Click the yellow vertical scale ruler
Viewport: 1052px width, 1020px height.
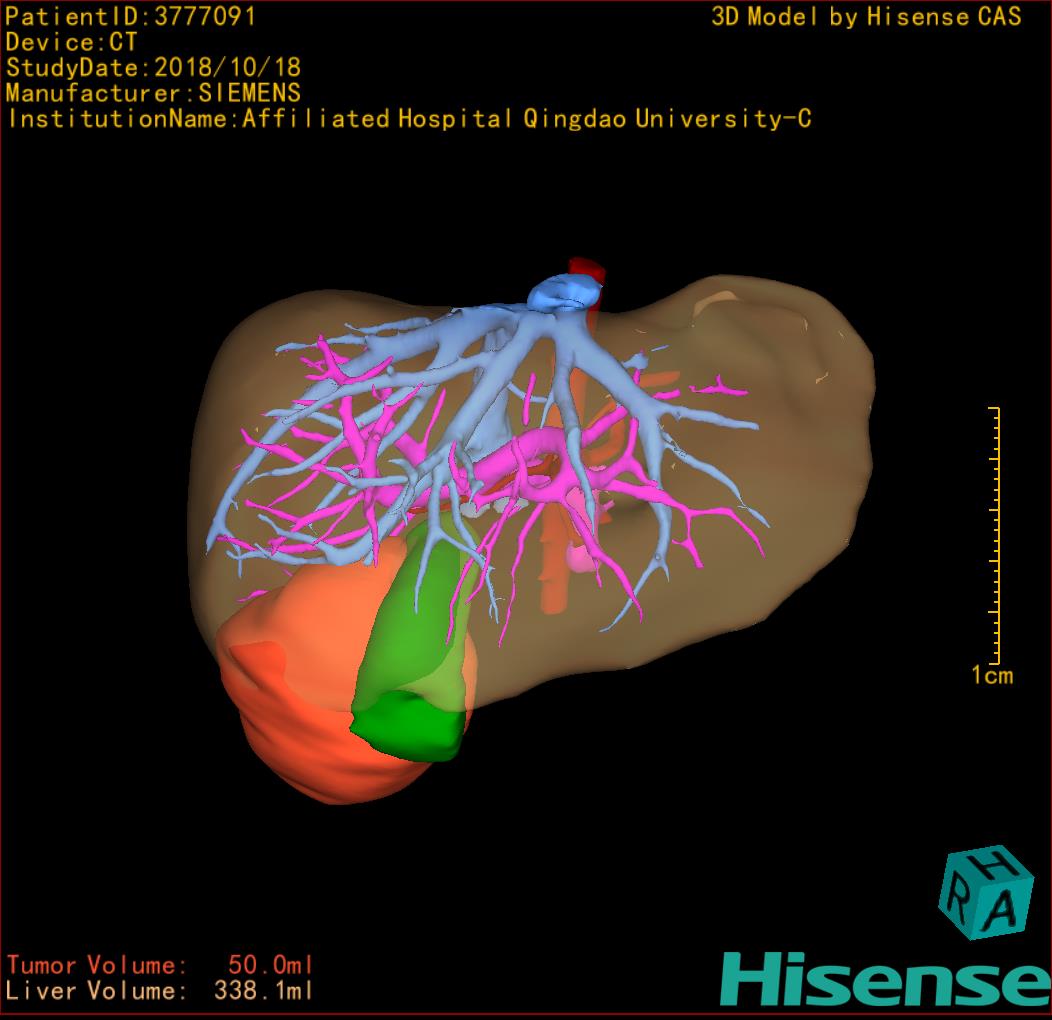pyautogui.click(x=995, y=535)
